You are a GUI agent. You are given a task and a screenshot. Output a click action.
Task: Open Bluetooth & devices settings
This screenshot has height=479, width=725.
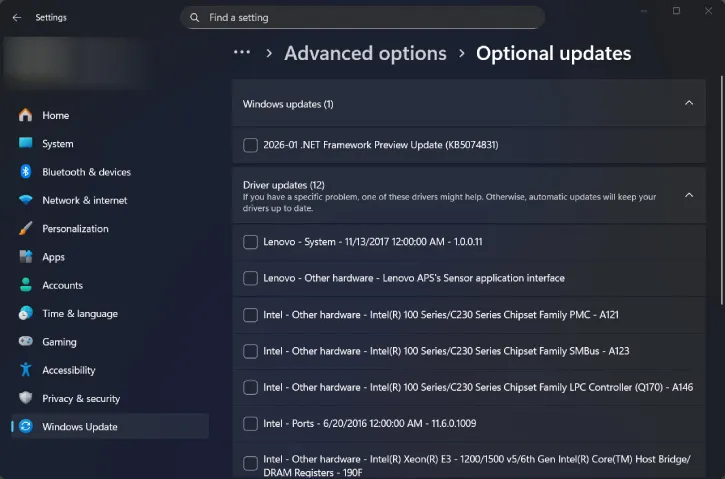click(x=110, y=172)
